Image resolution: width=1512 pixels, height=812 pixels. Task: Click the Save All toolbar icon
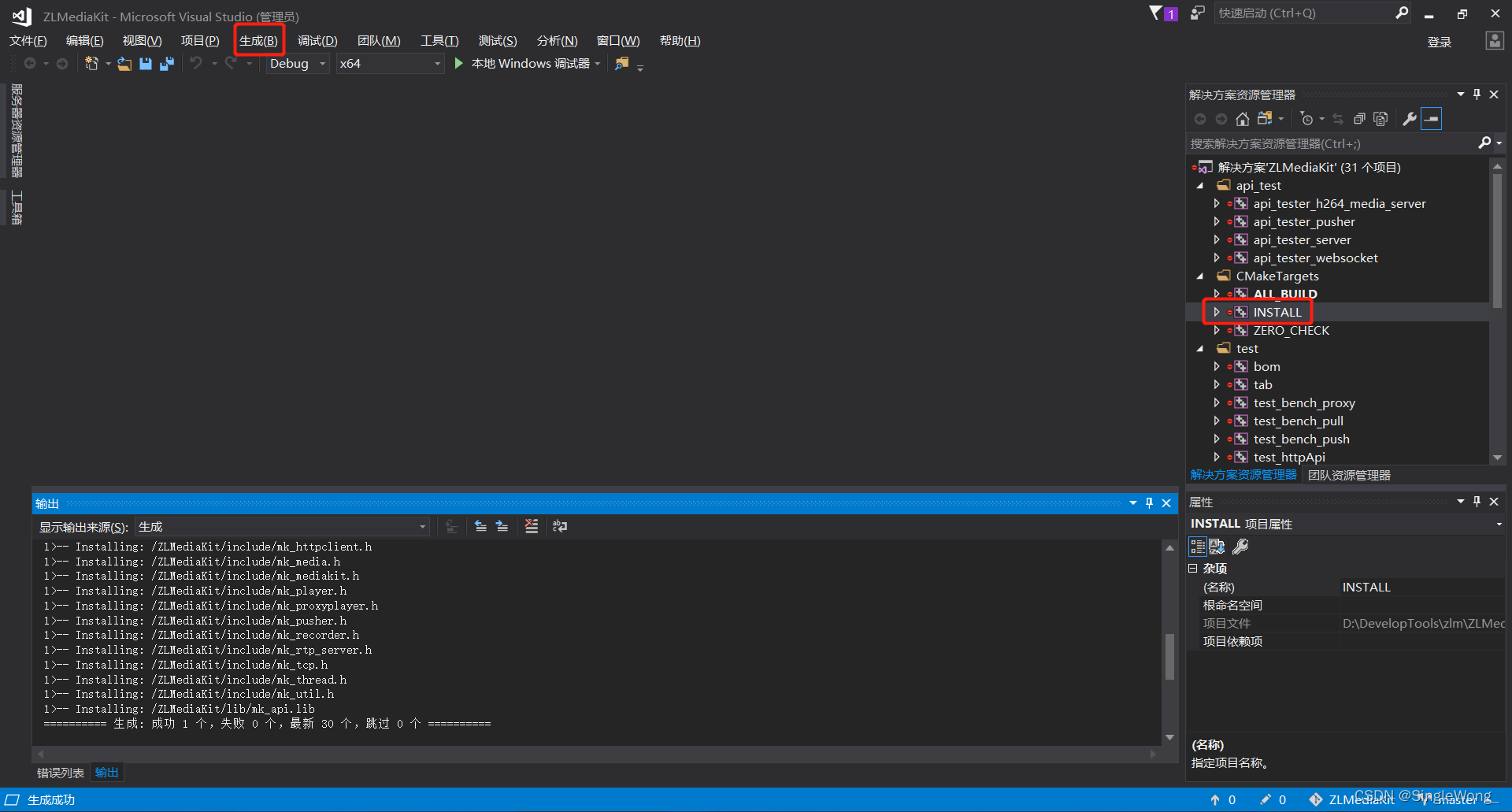166,64
